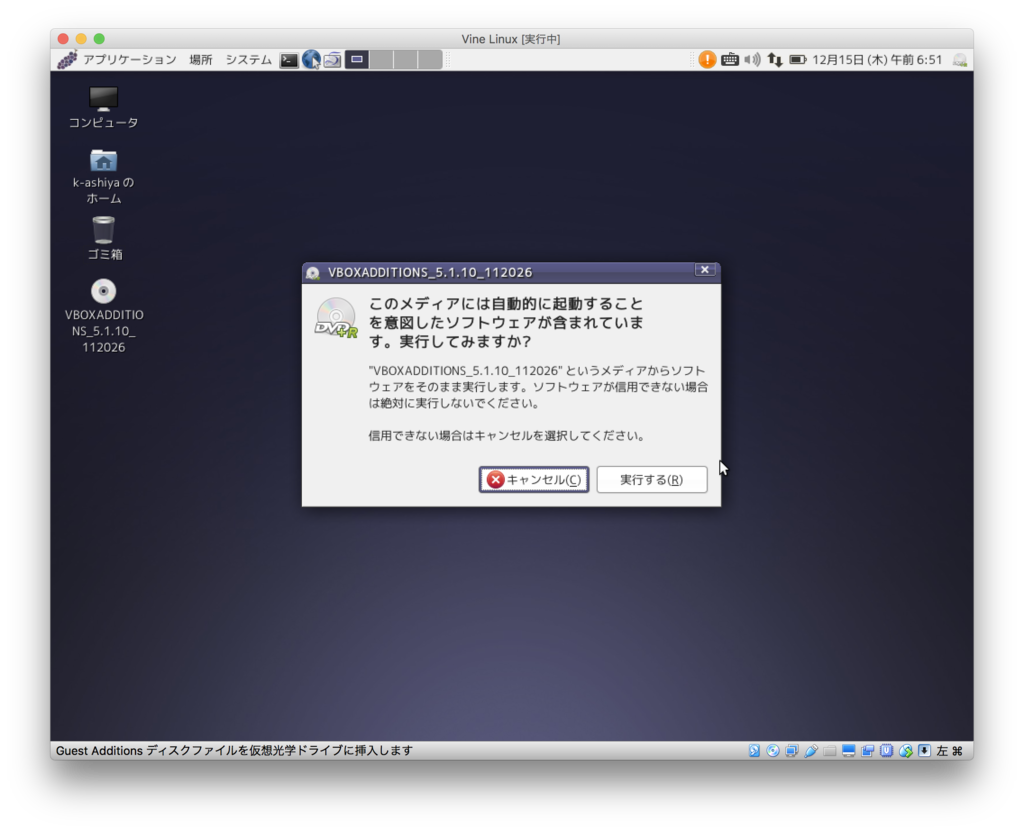Click the orange update alert icon

(707, 59)
